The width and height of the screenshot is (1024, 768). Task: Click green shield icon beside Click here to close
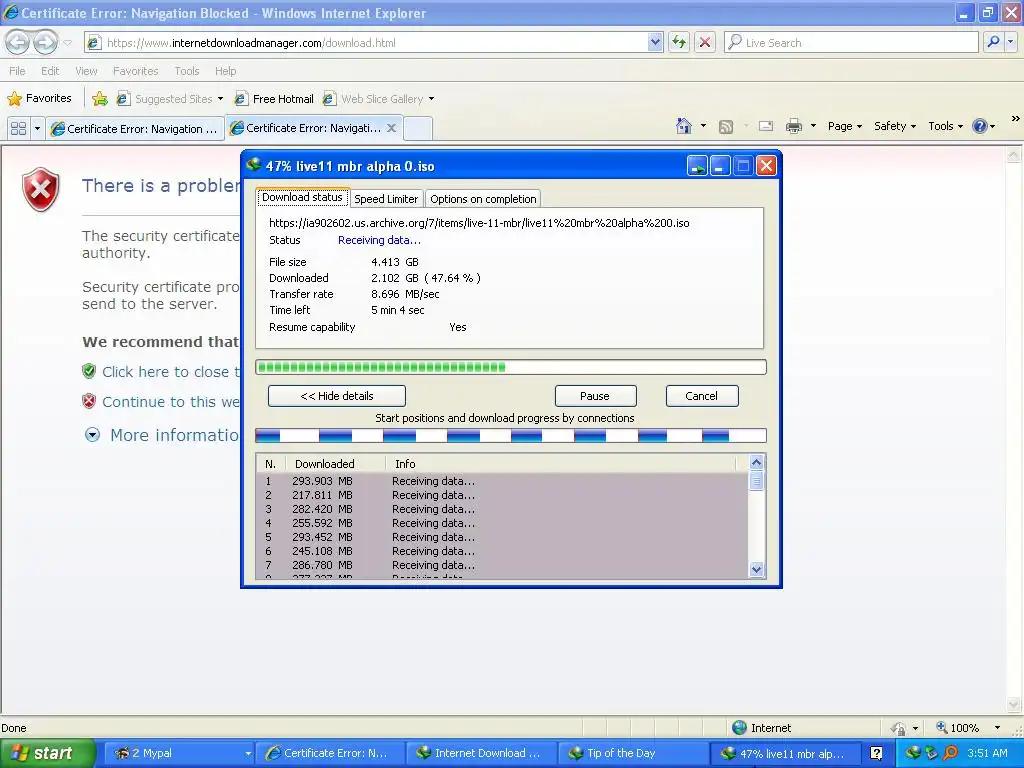point(89,372)
